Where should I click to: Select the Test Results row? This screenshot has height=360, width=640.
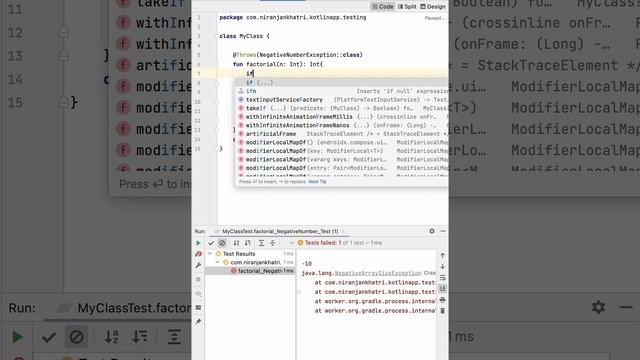tap(250, 253)
